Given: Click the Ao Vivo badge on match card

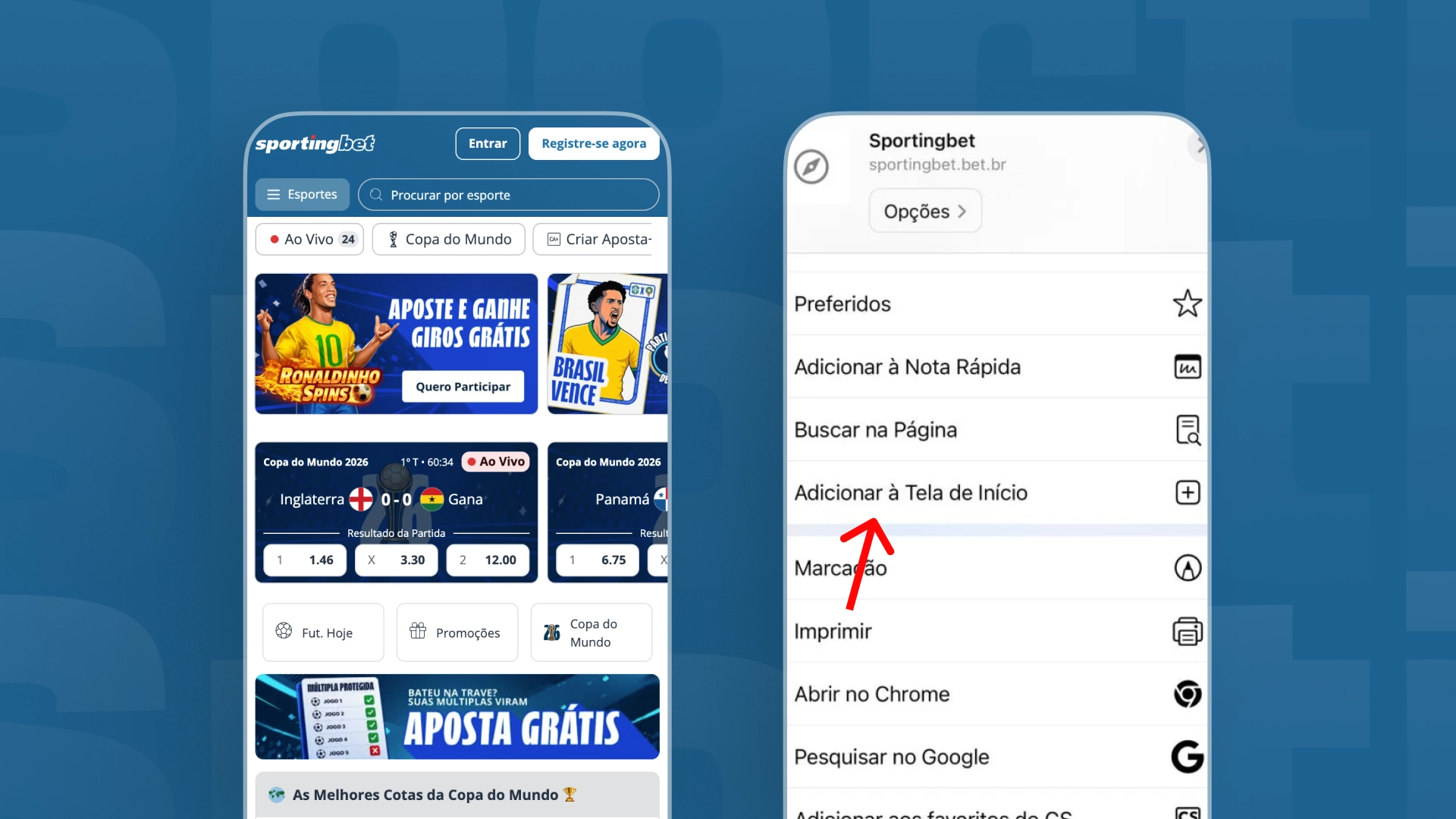Looking at the screenshot, I should [x=496, y=461].
